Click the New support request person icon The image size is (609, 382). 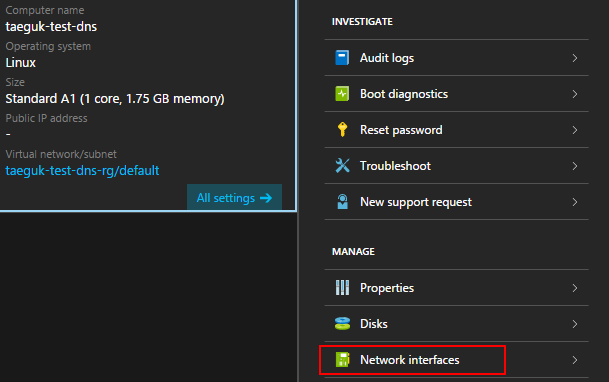(x=342, y=202)
